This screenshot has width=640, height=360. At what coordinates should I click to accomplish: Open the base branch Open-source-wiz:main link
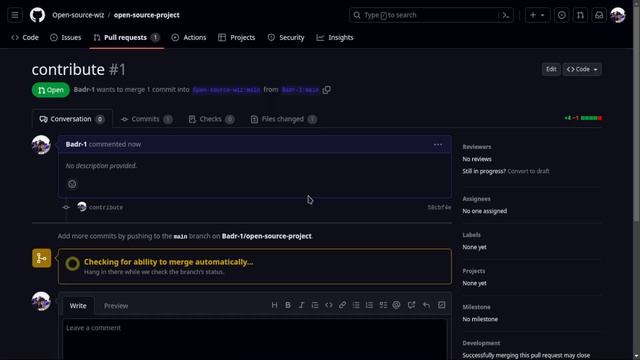[227, 90]
